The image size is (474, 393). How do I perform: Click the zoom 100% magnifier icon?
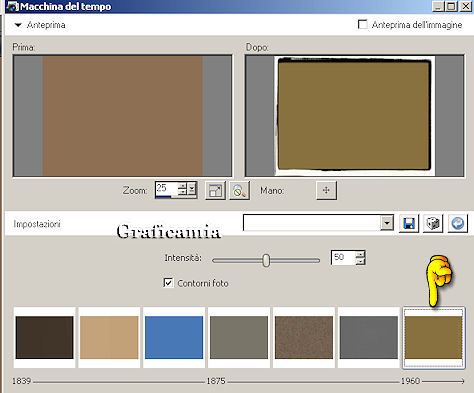(x=240, y=191)
